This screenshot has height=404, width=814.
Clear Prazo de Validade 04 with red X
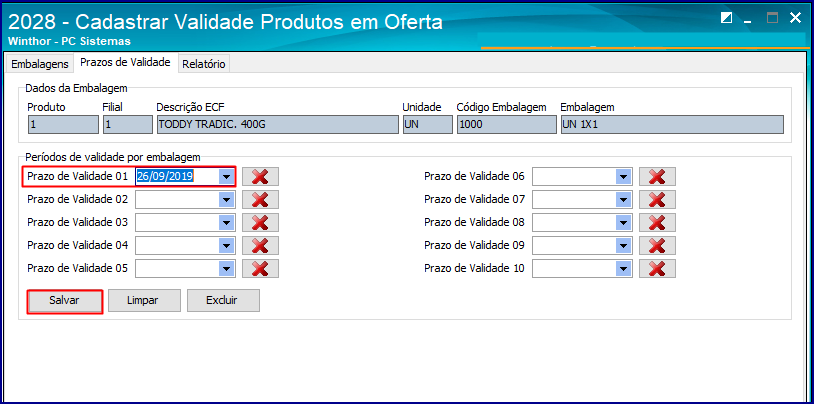coord(260,245)
